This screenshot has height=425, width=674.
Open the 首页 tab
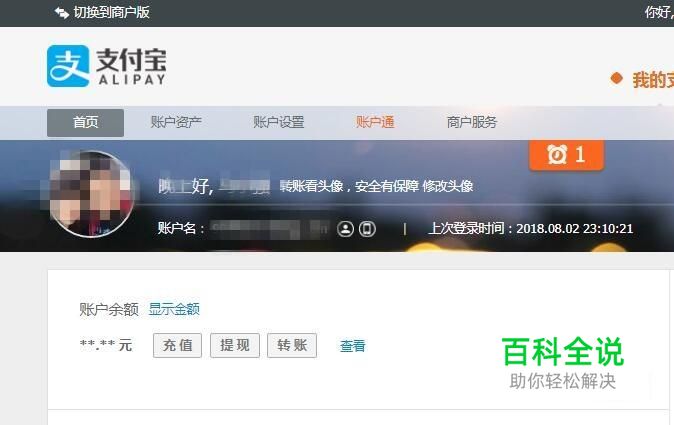pyautogui.click(x=86, y=122)
